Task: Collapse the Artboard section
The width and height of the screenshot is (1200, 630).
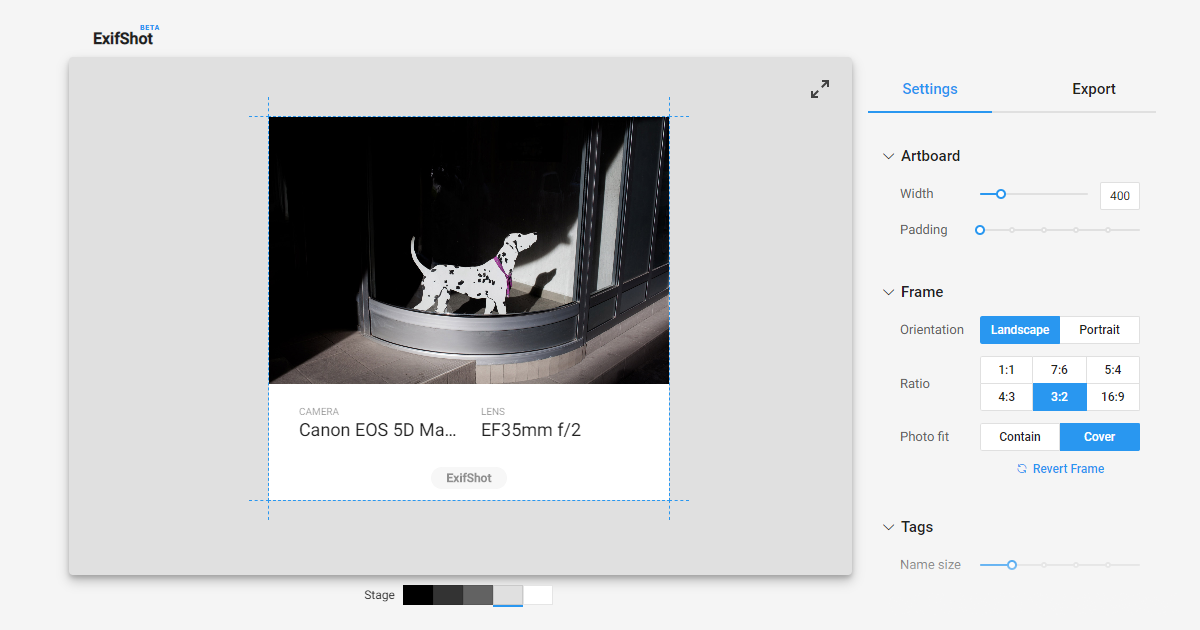Action: coord(888,156)
